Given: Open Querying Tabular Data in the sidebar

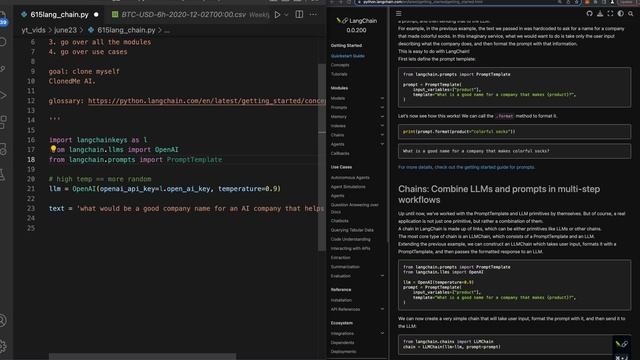Looking at the screenshot, I should point(352,230).
